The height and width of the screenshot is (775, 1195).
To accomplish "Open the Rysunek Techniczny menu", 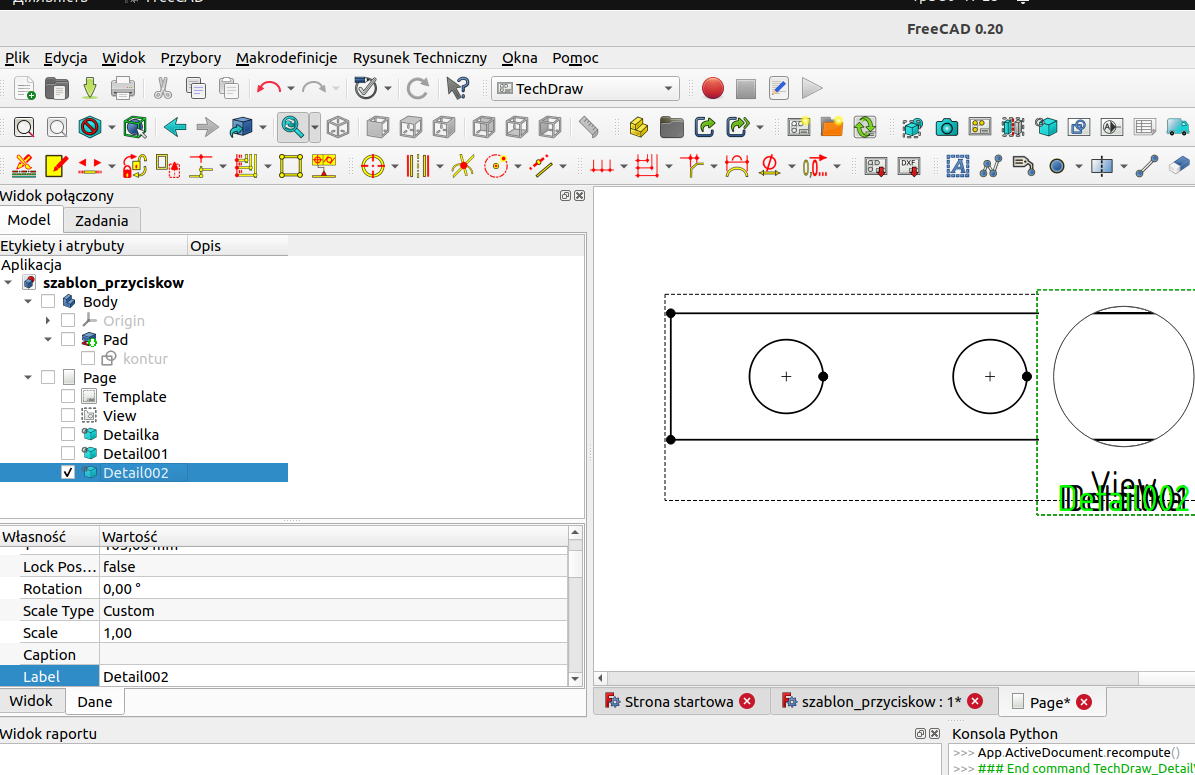I will tap(419, 58).
